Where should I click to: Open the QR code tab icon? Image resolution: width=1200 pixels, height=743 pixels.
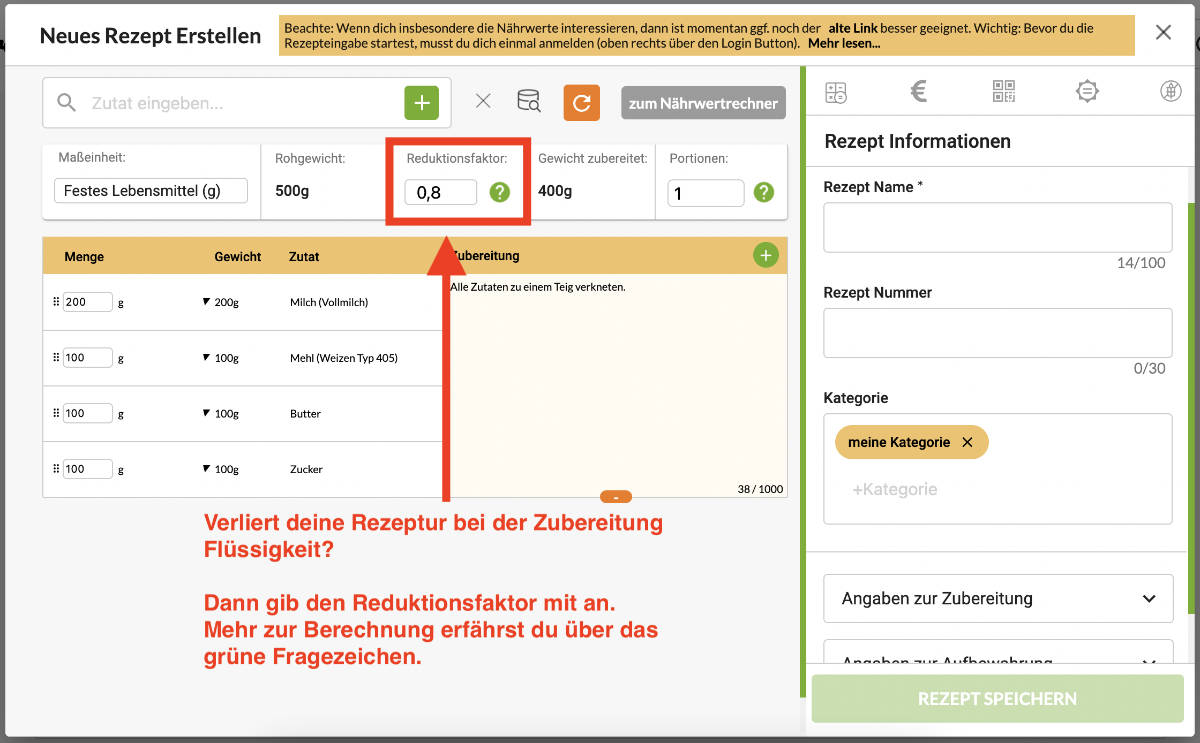[x=1003, y=92]
